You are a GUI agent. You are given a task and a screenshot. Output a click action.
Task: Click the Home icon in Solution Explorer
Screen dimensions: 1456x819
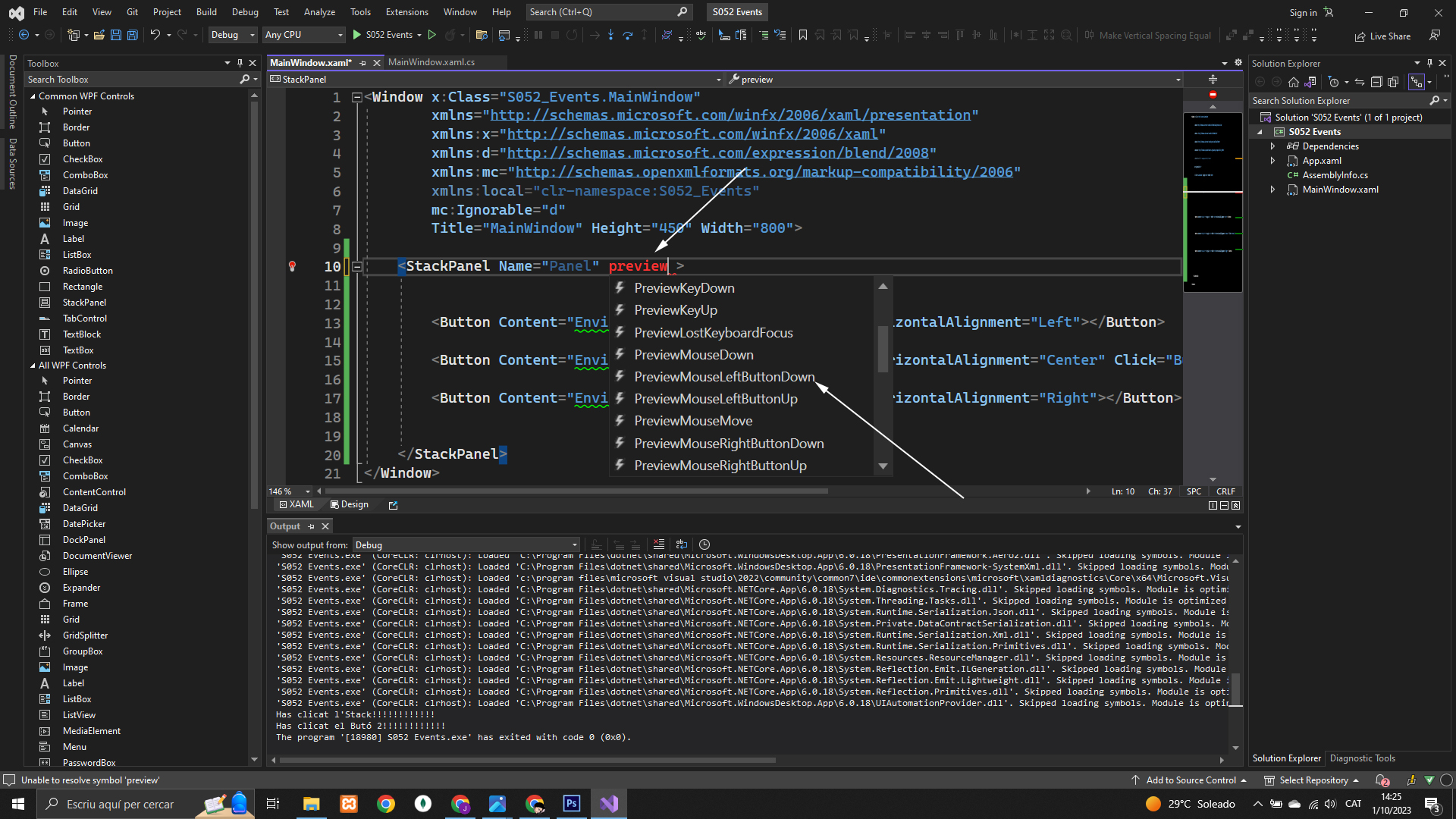[1294, 82]
